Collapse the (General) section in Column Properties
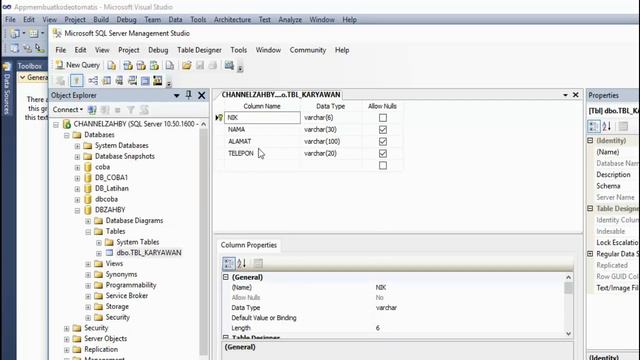Screen dimensions: 640x360 [x=226, y=277]
